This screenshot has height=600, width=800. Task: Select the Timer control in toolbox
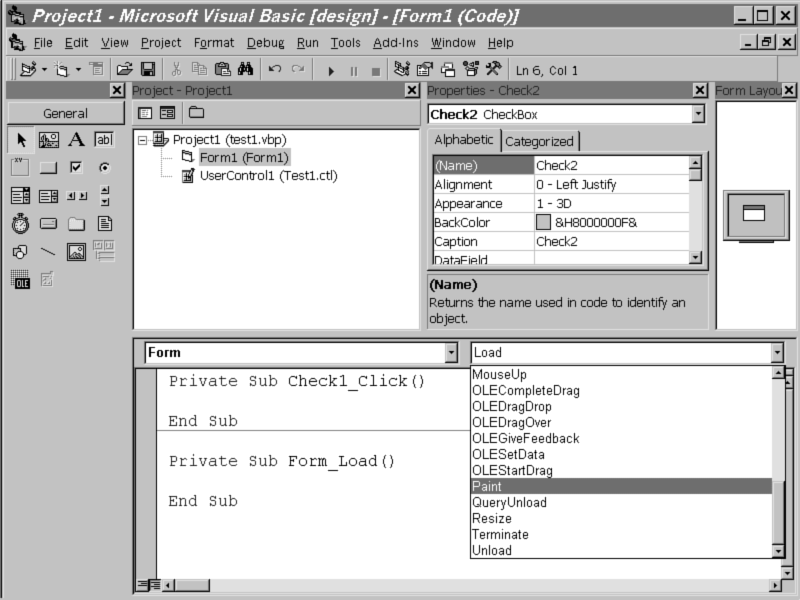[20, 224]
